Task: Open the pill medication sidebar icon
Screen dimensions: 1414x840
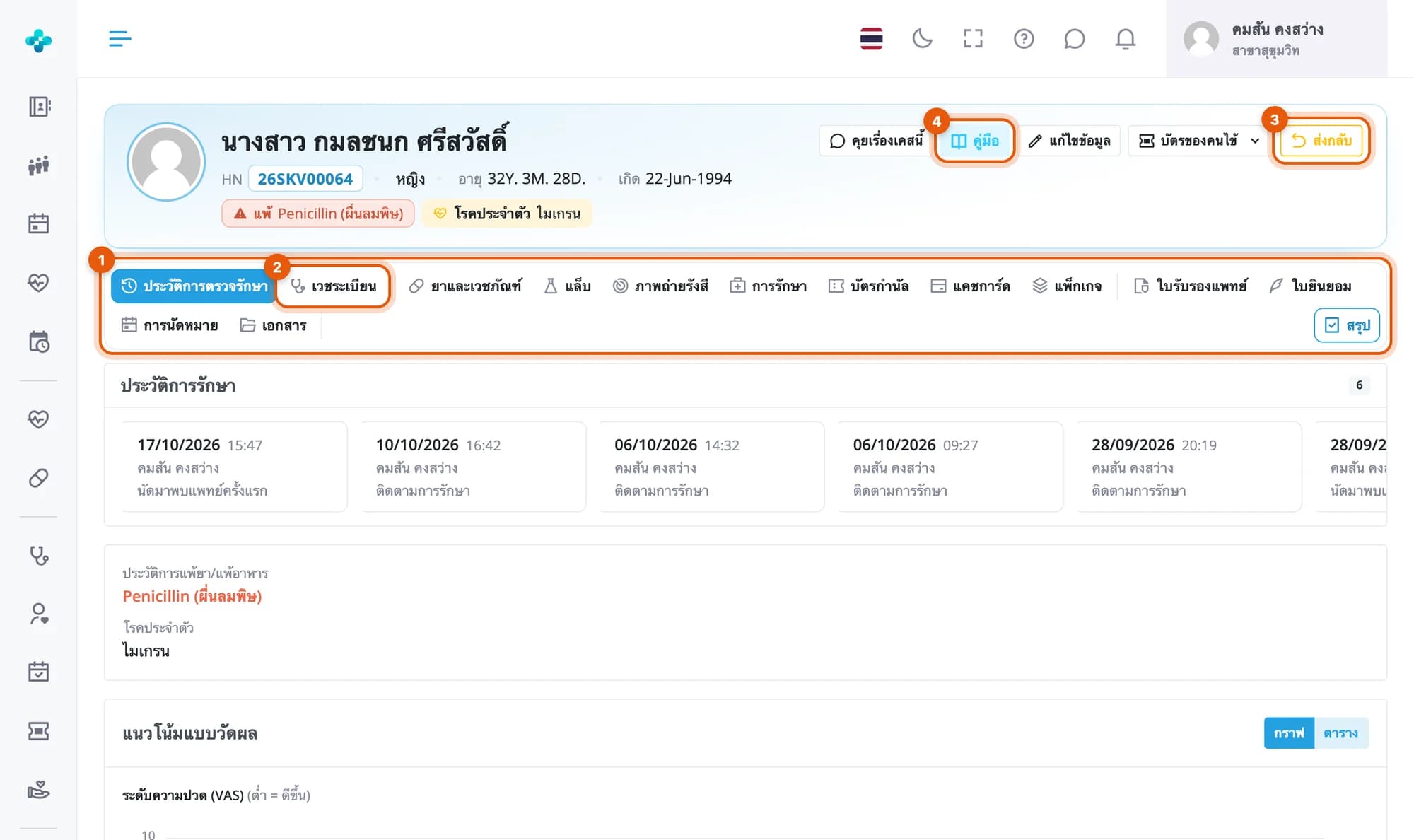Action: 39,478
